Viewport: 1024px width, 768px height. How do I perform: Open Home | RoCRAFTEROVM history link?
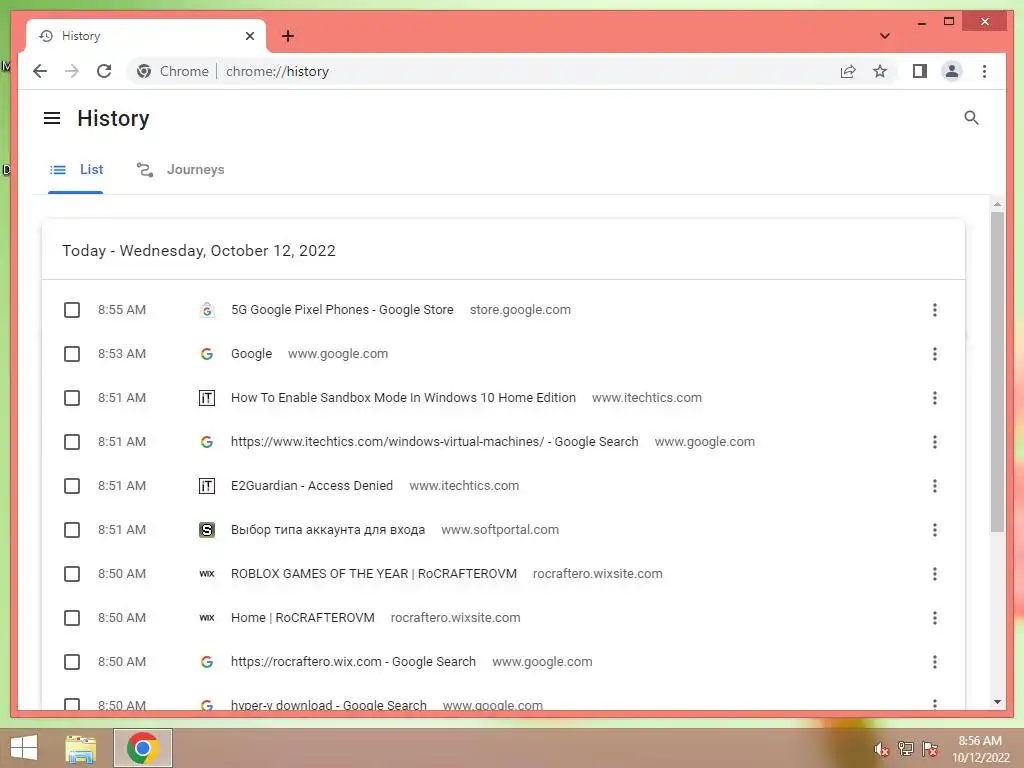click(302, 618)
